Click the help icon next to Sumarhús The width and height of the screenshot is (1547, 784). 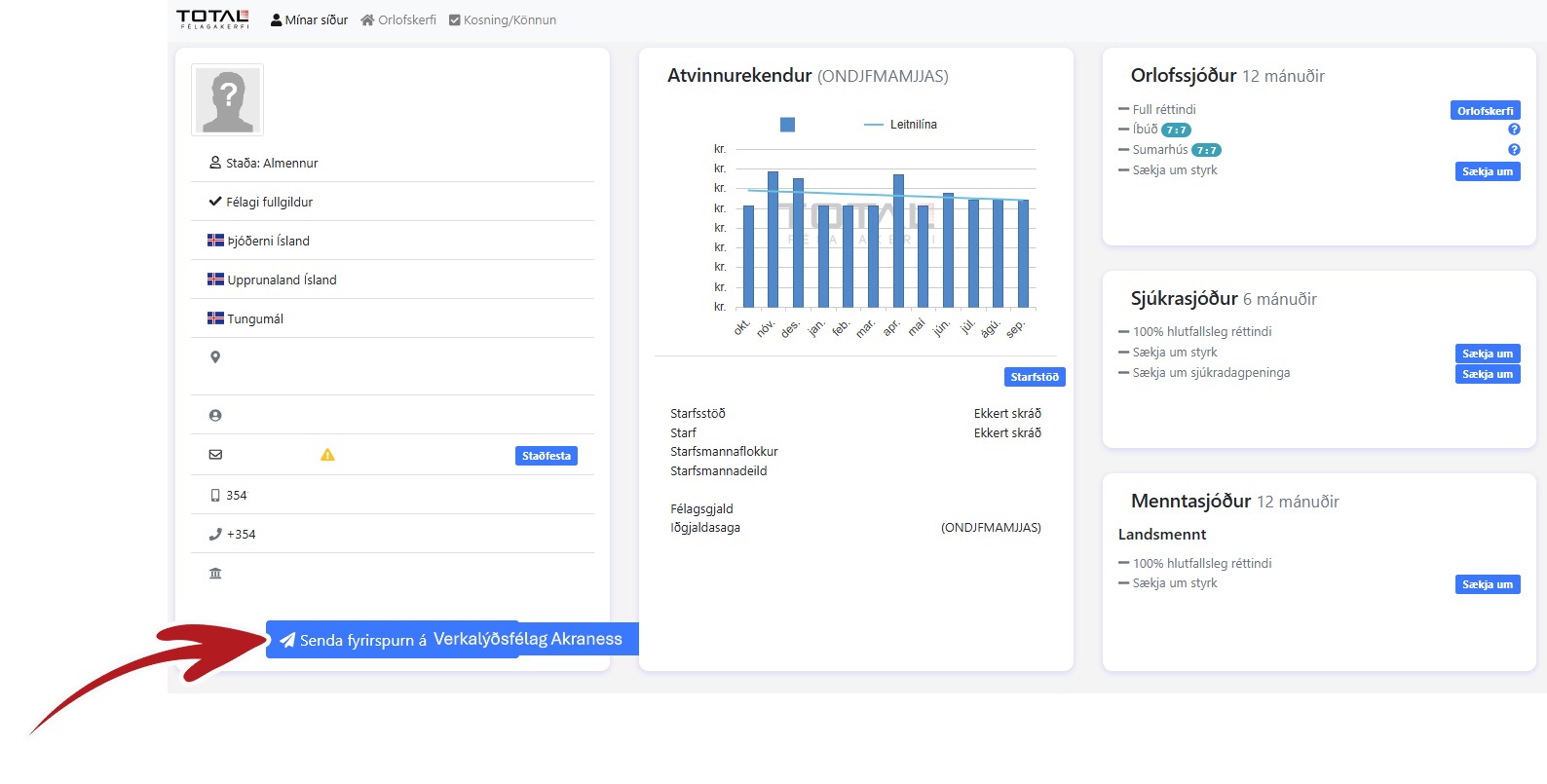1514,150
